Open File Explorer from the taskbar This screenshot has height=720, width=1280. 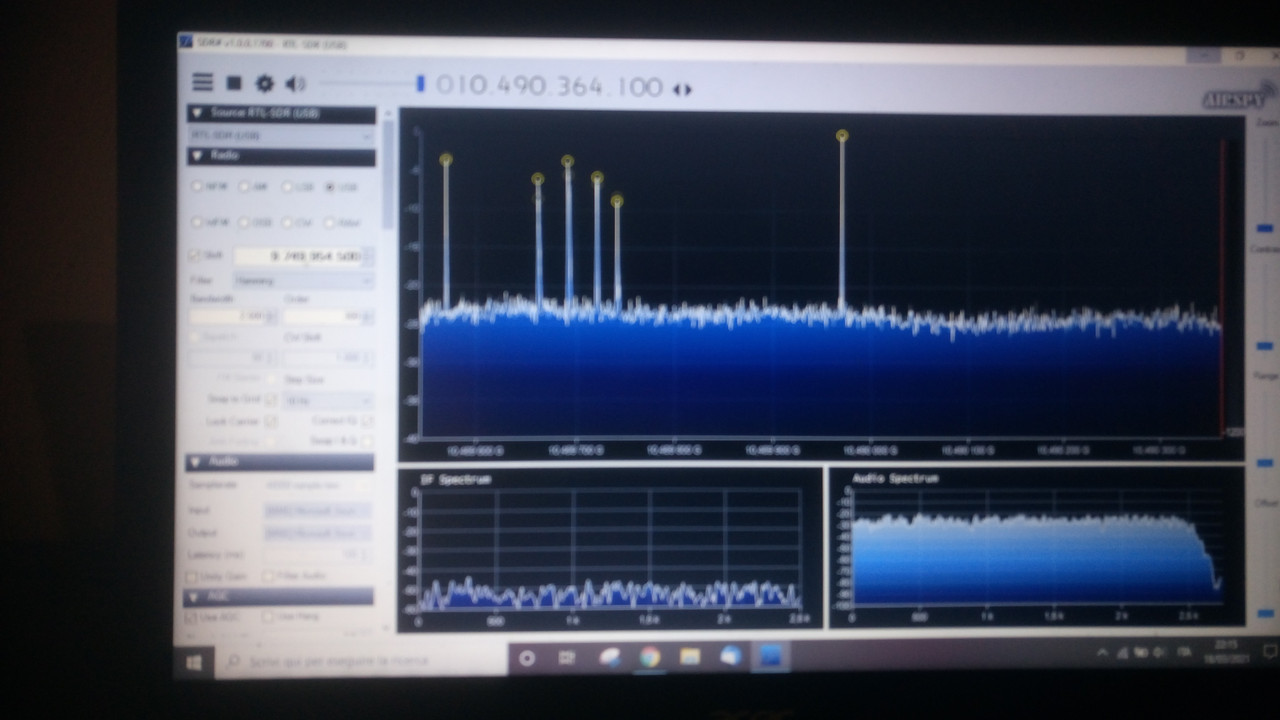coord(690,657)
